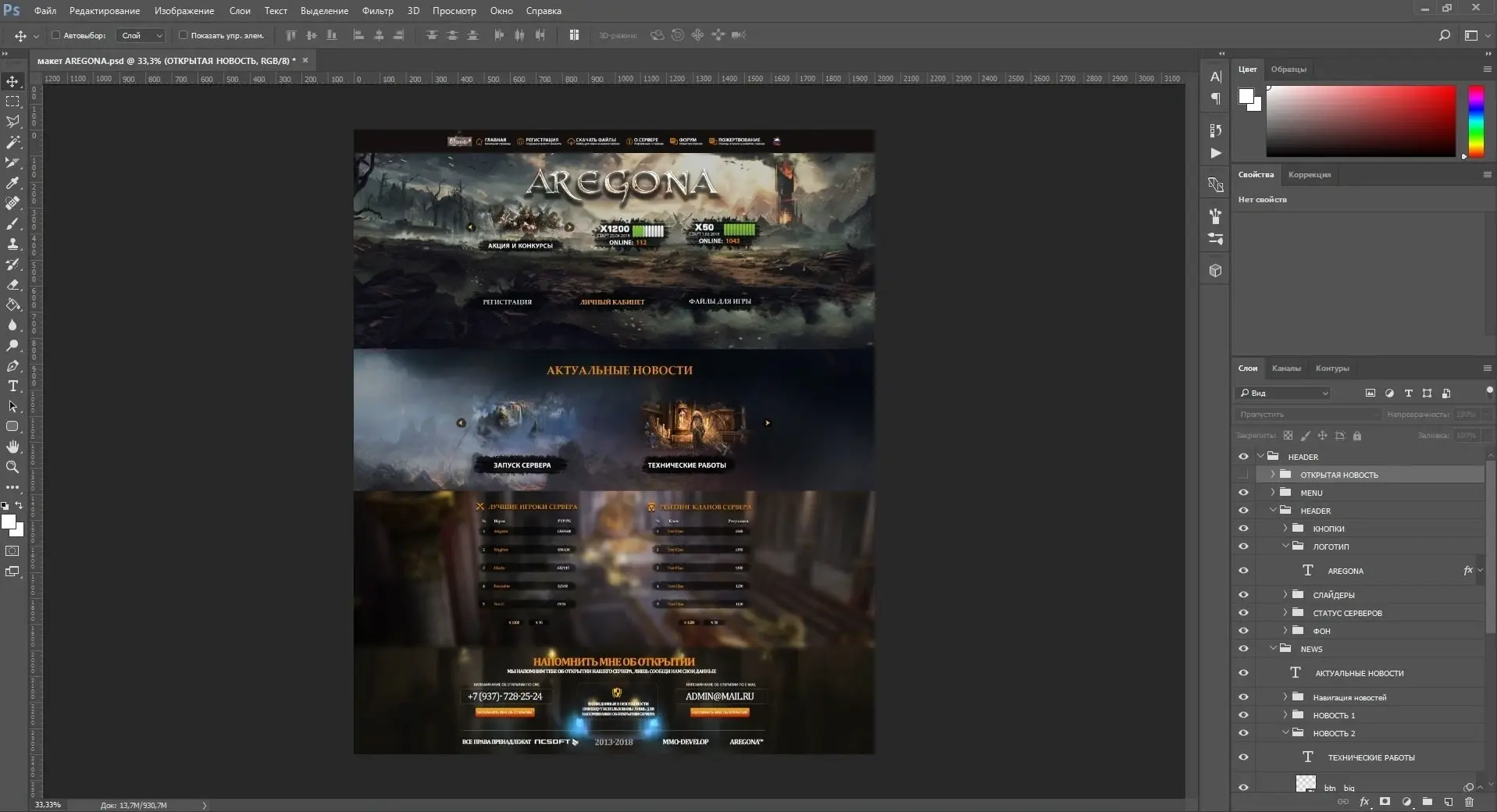
Task: Collapse the НОВОСТЬ 2 group
Action: coord(1285,733)
